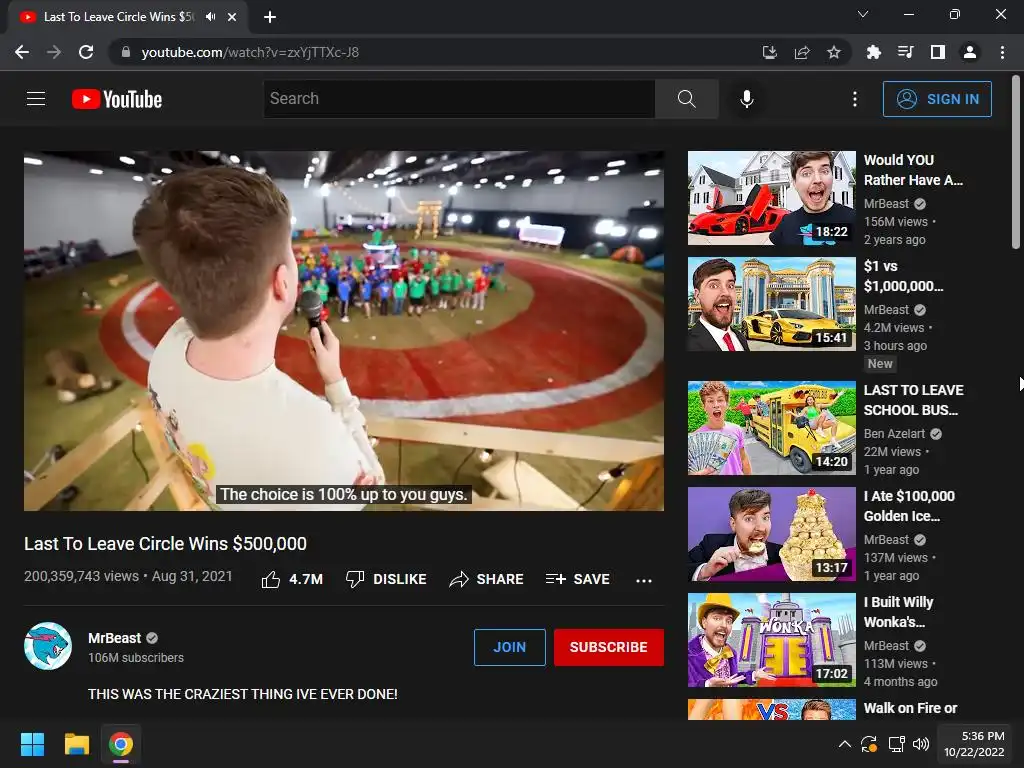This screenshot has height=768, width=1024.
Task: Click the main video player
Action: click(x=344, y=330)
